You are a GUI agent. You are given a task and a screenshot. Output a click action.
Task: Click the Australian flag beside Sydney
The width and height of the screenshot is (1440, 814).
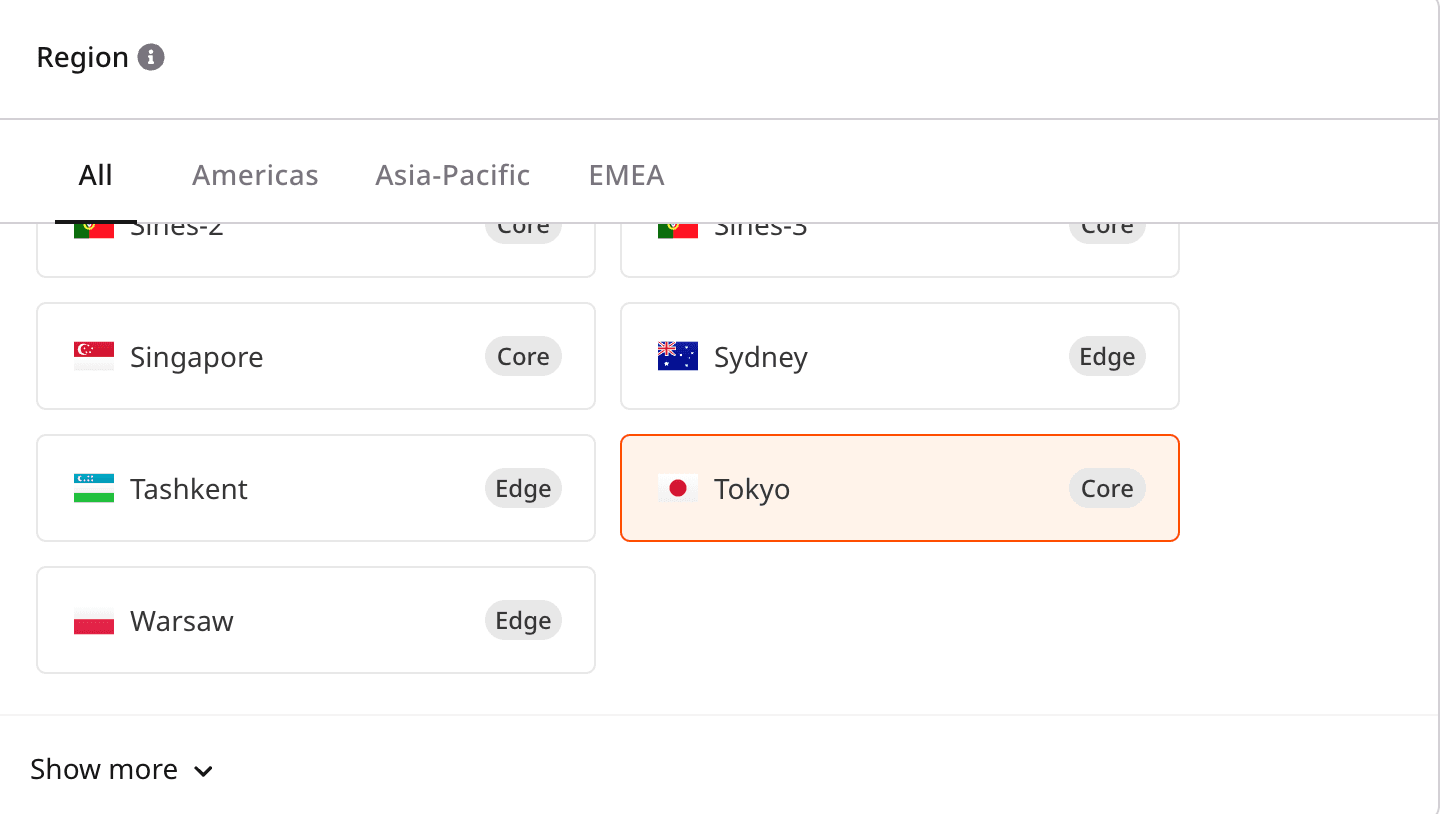pyautogui.click(x=677, y=357)
